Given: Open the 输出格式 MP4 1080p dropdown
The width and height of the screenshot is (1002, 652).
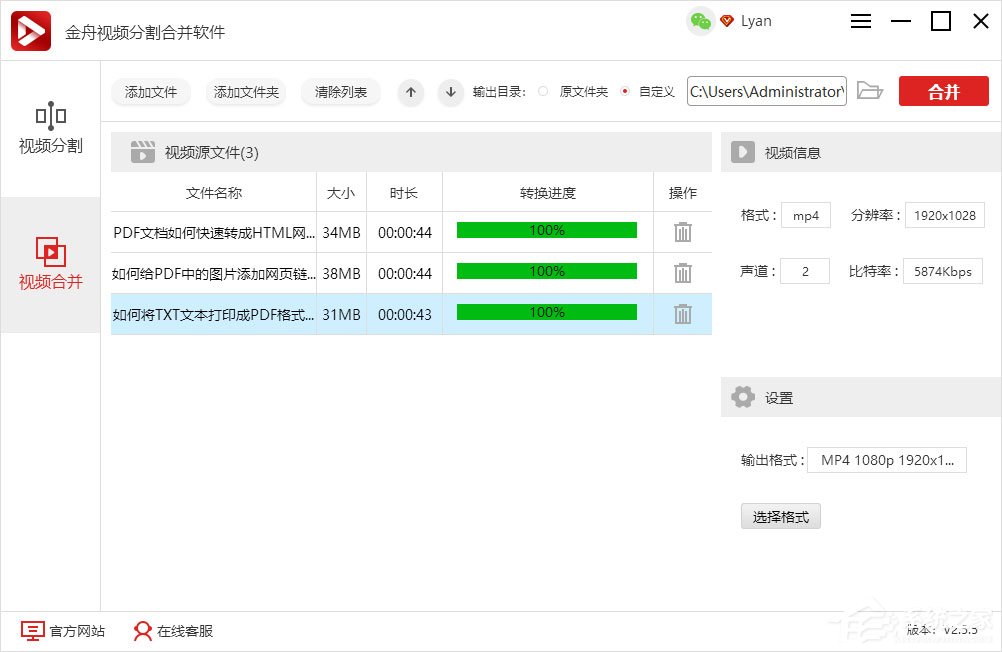Looking at the screenshot, I should pyautogui.click(x=886, y=460).
